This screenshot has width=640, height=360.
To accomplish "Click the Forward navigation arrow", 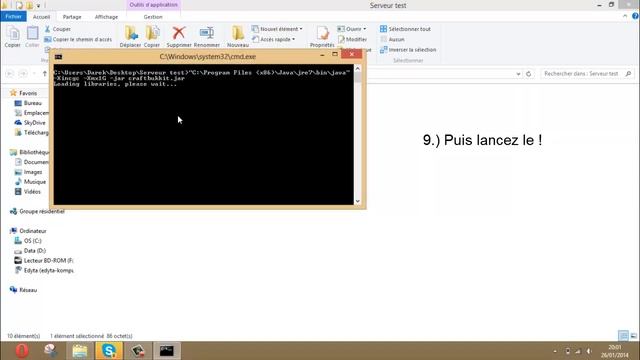I will (23, 73).
